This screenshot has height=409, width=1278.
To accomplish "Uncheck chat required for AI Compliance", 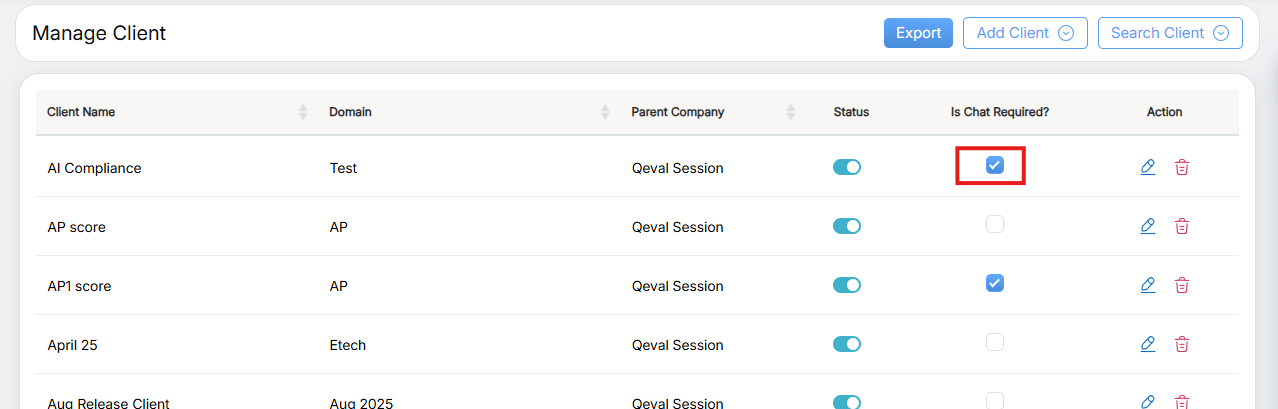I will click(x=994, y=165).
